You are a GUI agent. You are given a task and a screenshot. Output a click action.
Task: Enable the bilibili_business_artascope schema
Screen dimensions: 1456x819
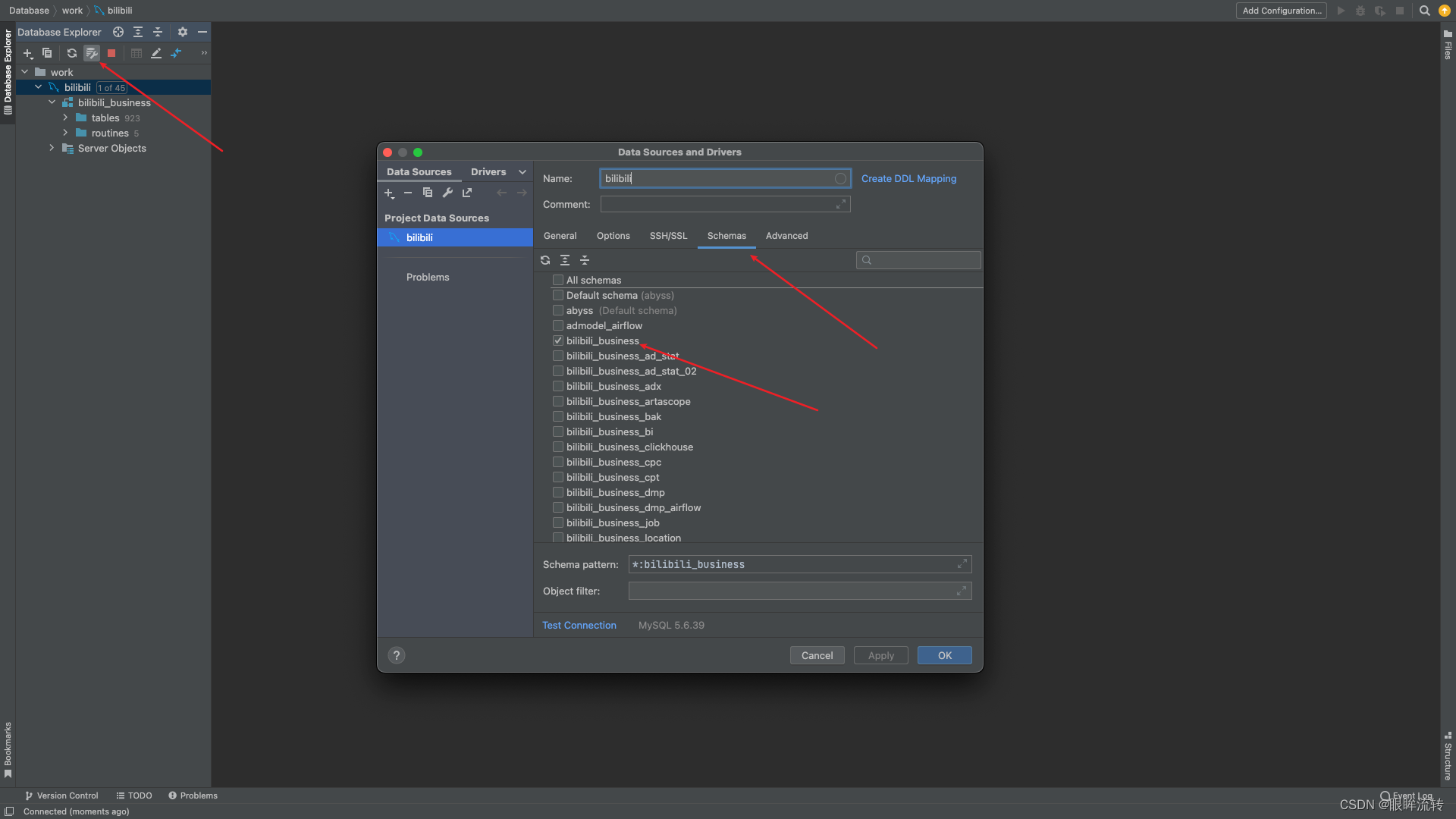[x=558, y=401]
